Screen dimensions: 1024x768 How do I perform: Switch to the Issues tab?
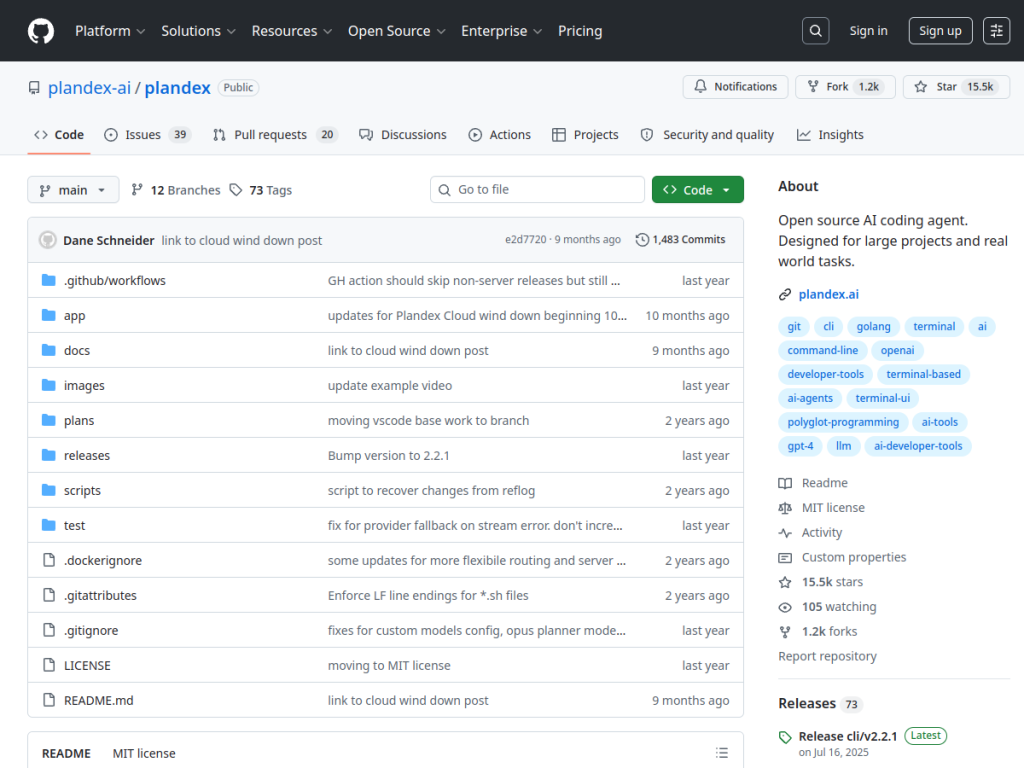pyautogui.click(x=147, y=135)
